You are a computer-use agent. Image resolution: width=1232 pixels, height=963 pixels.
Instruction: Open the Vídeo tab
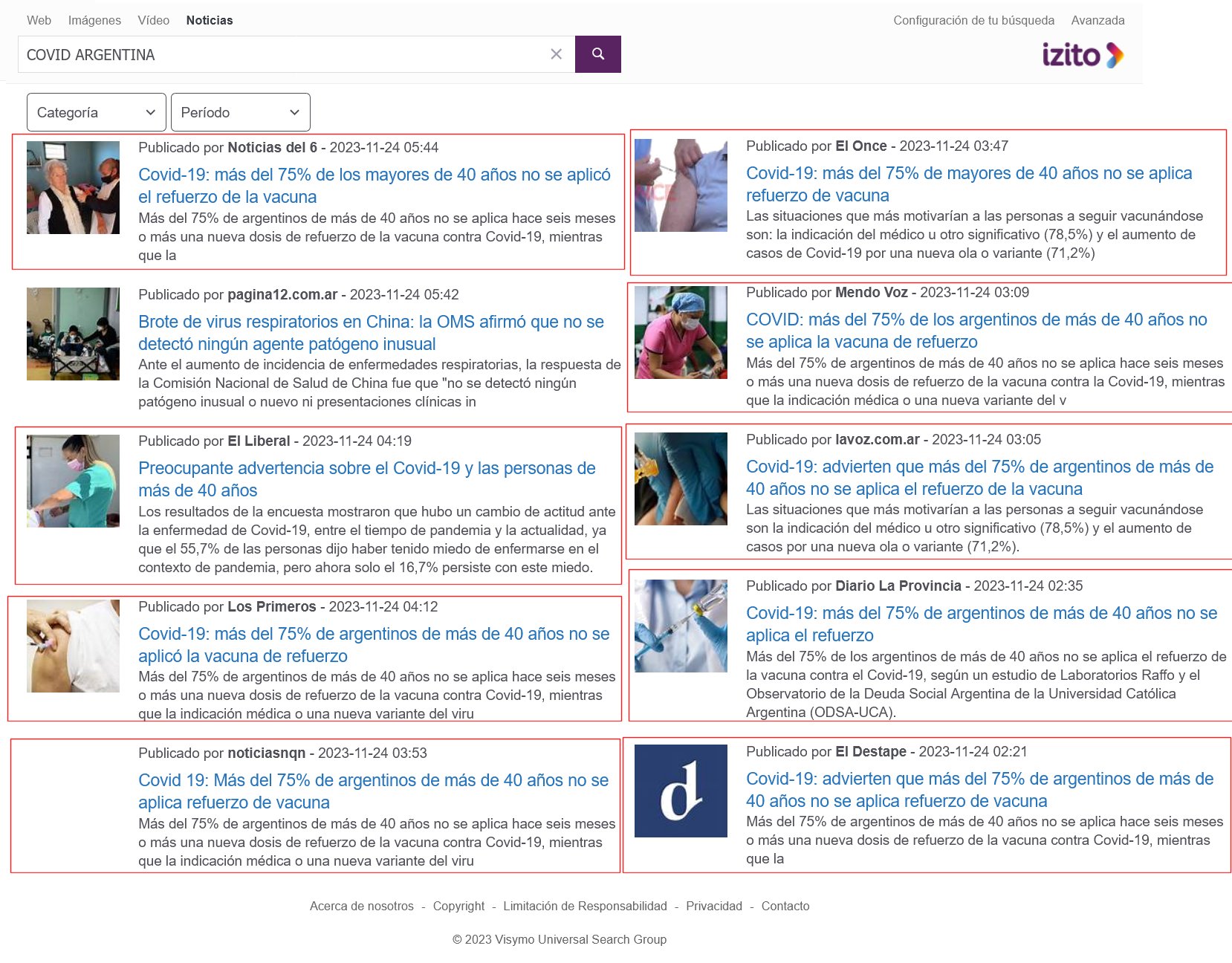[154, 20]
